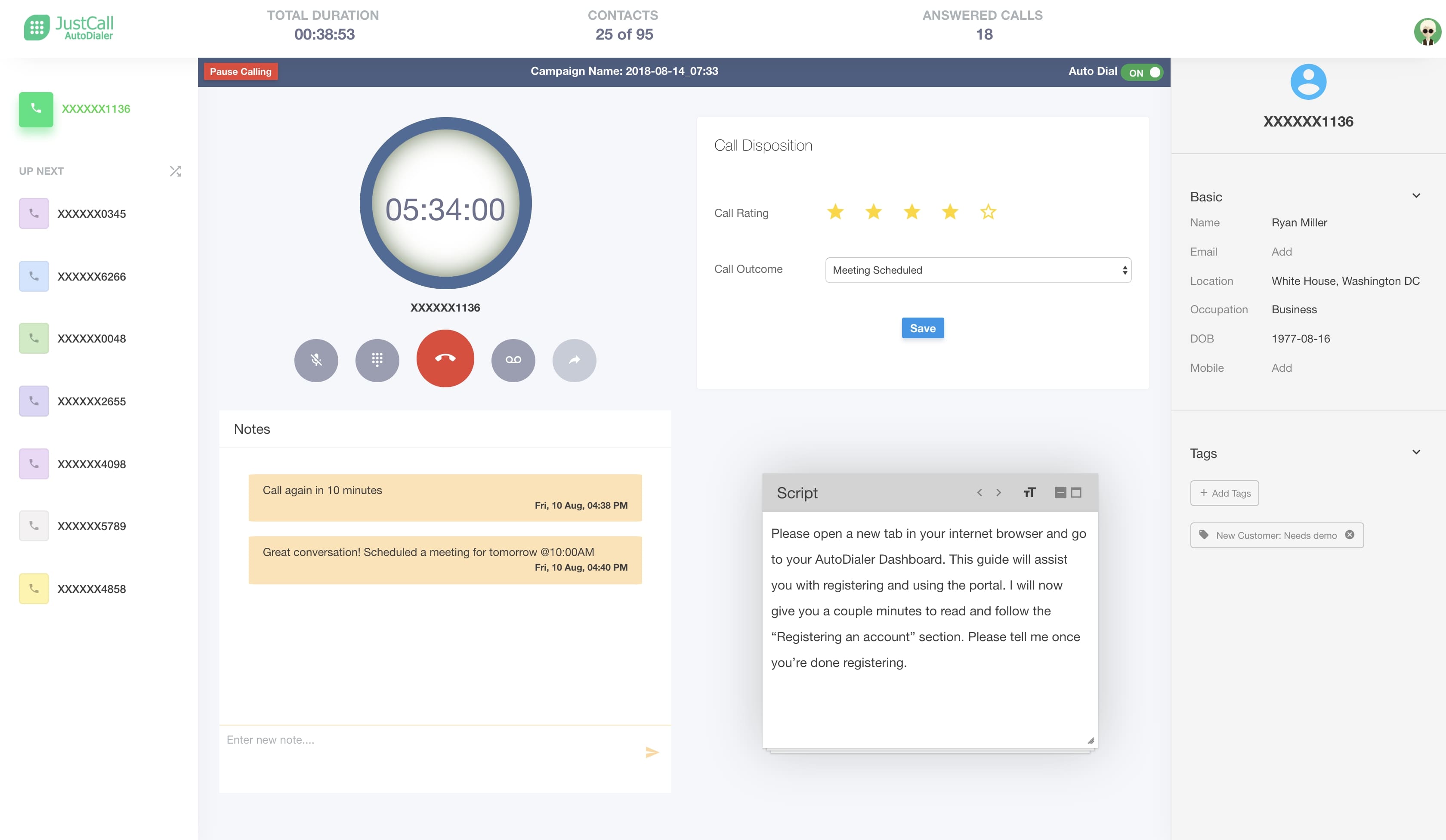Viewport: 1446px width, 840px height.
Task: Open the 'Call again in 10 minutes' note
Action: point(445,497)
